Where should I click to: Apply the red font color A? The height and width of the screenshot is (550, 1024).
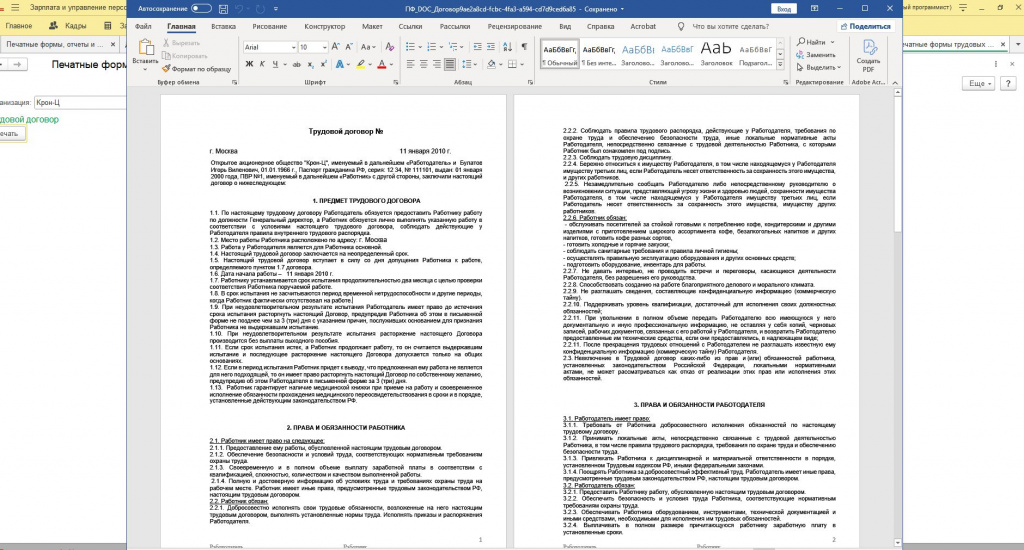click(381, 64)
